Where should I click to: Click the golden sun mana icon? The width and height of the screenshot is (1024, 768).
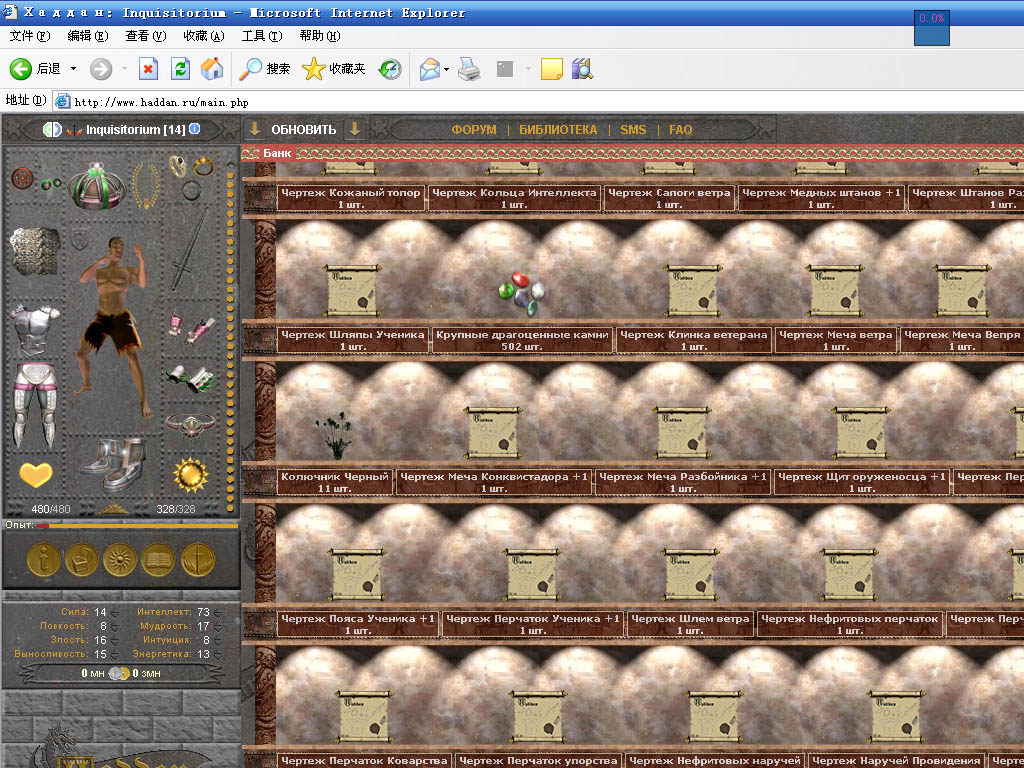(x=191, y=474)
